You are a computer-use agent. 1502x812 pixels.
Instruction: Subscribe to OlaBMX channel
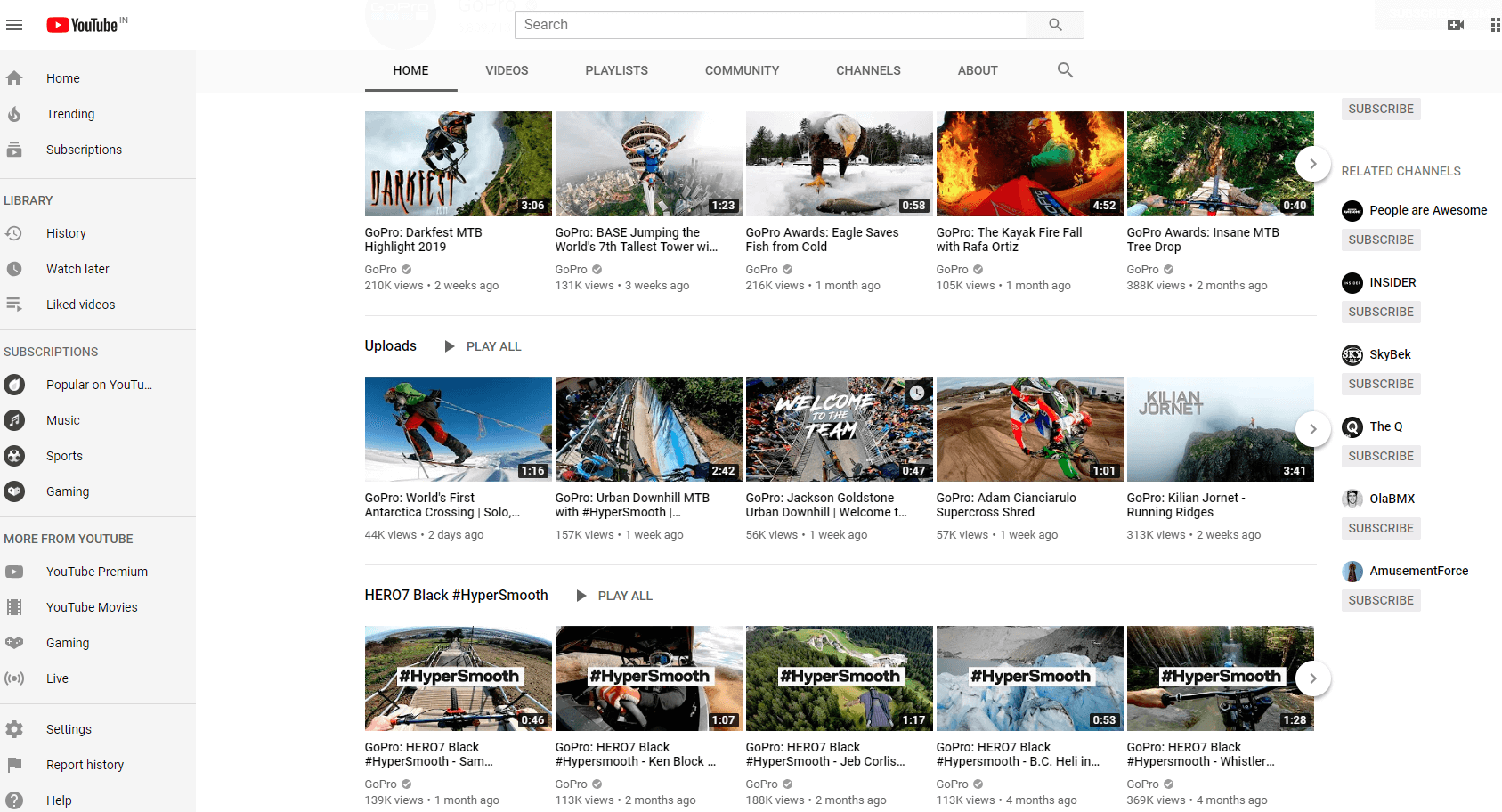pos(1381,528)
